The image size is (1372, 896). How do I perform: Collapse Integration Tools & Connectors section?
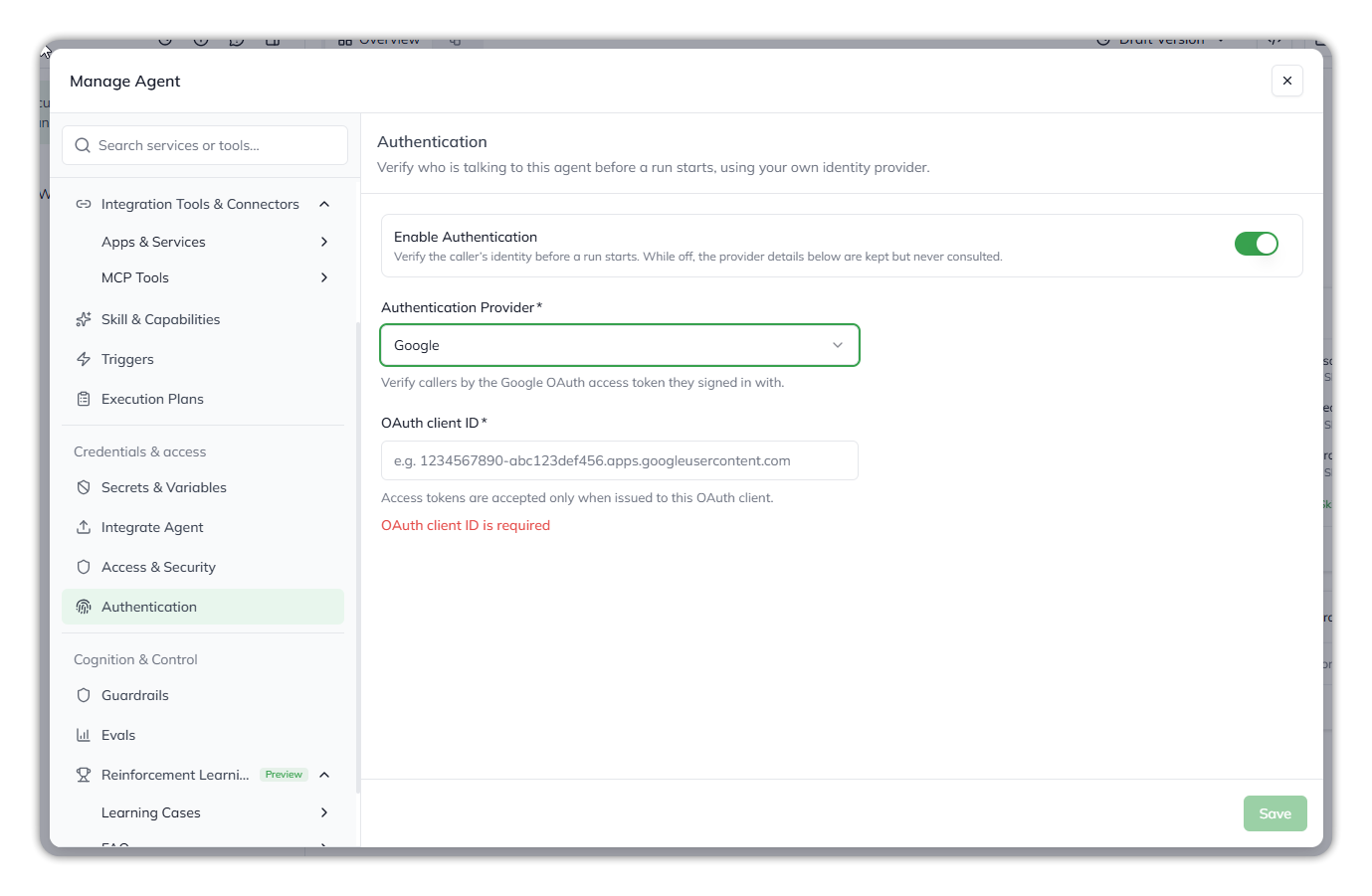pos(324,204)
